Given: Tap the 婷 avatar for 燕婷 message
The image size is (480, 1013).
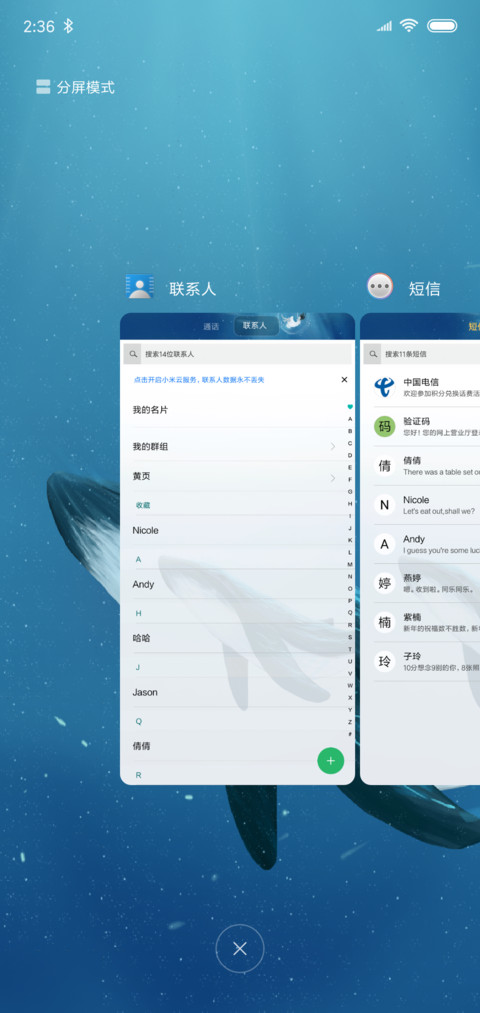Looking at the screenshot, I should click(384, 584).
